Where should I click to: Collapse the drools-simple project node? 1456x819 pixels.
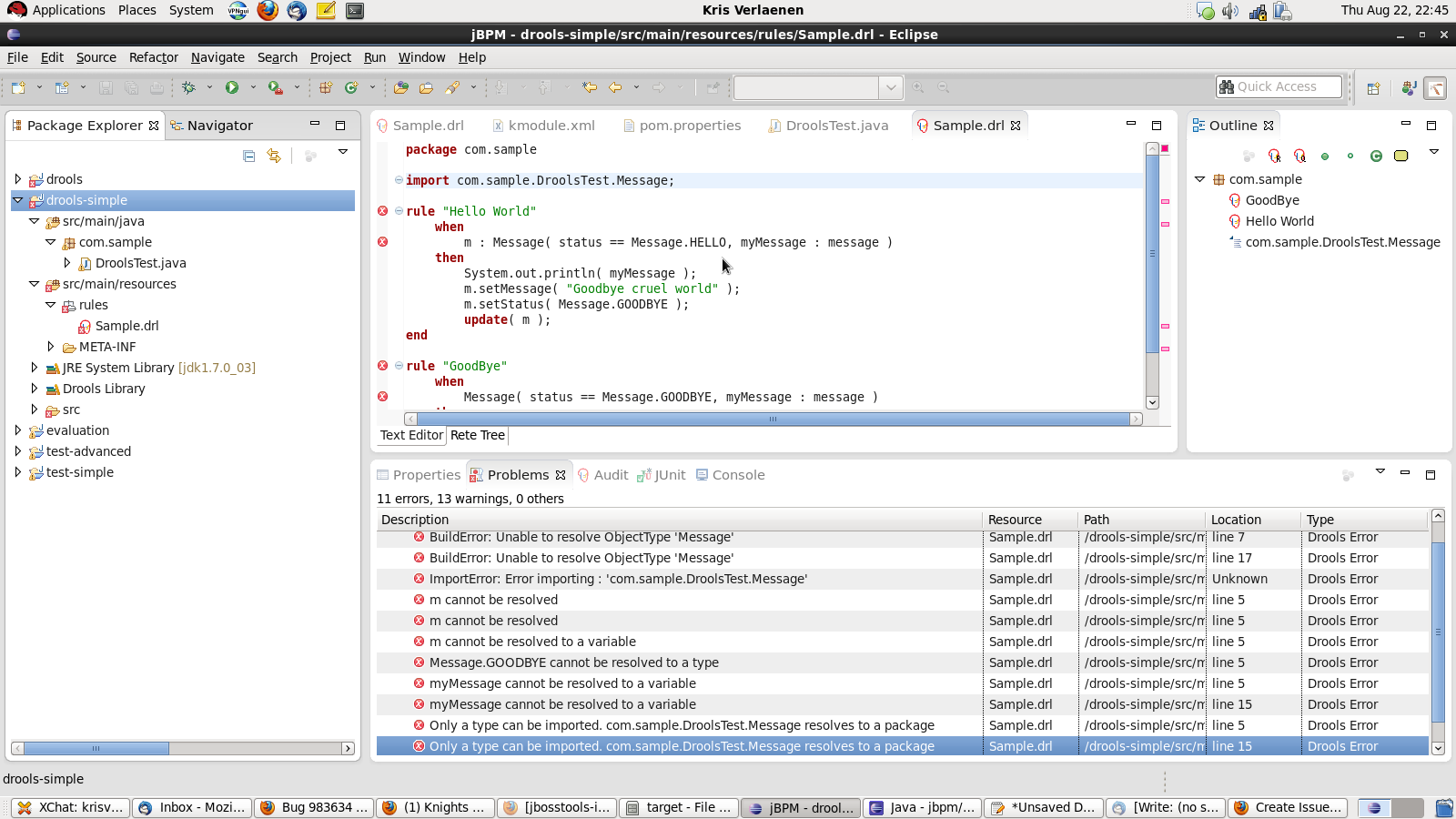pos(18,200)
